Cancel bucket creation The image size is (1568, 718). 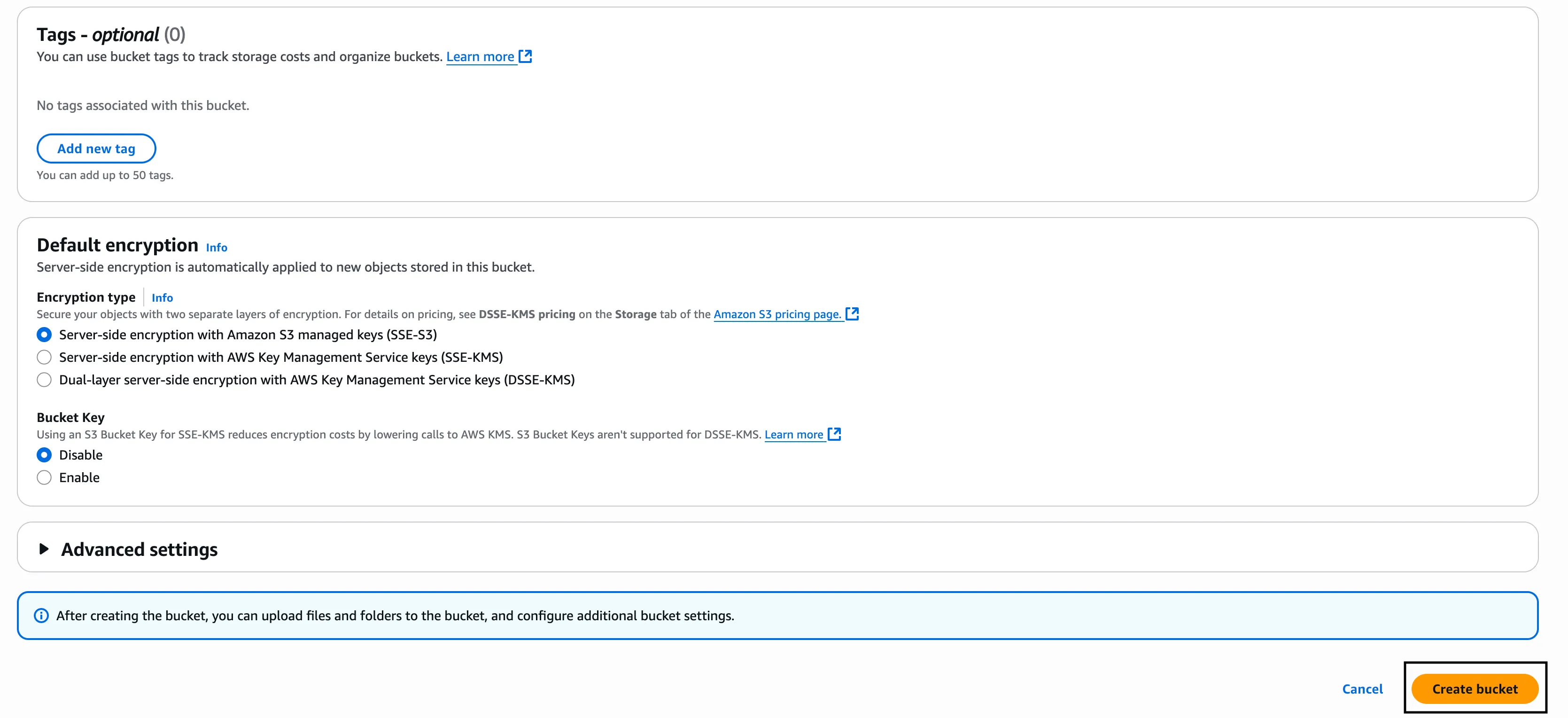[1362, 689]
